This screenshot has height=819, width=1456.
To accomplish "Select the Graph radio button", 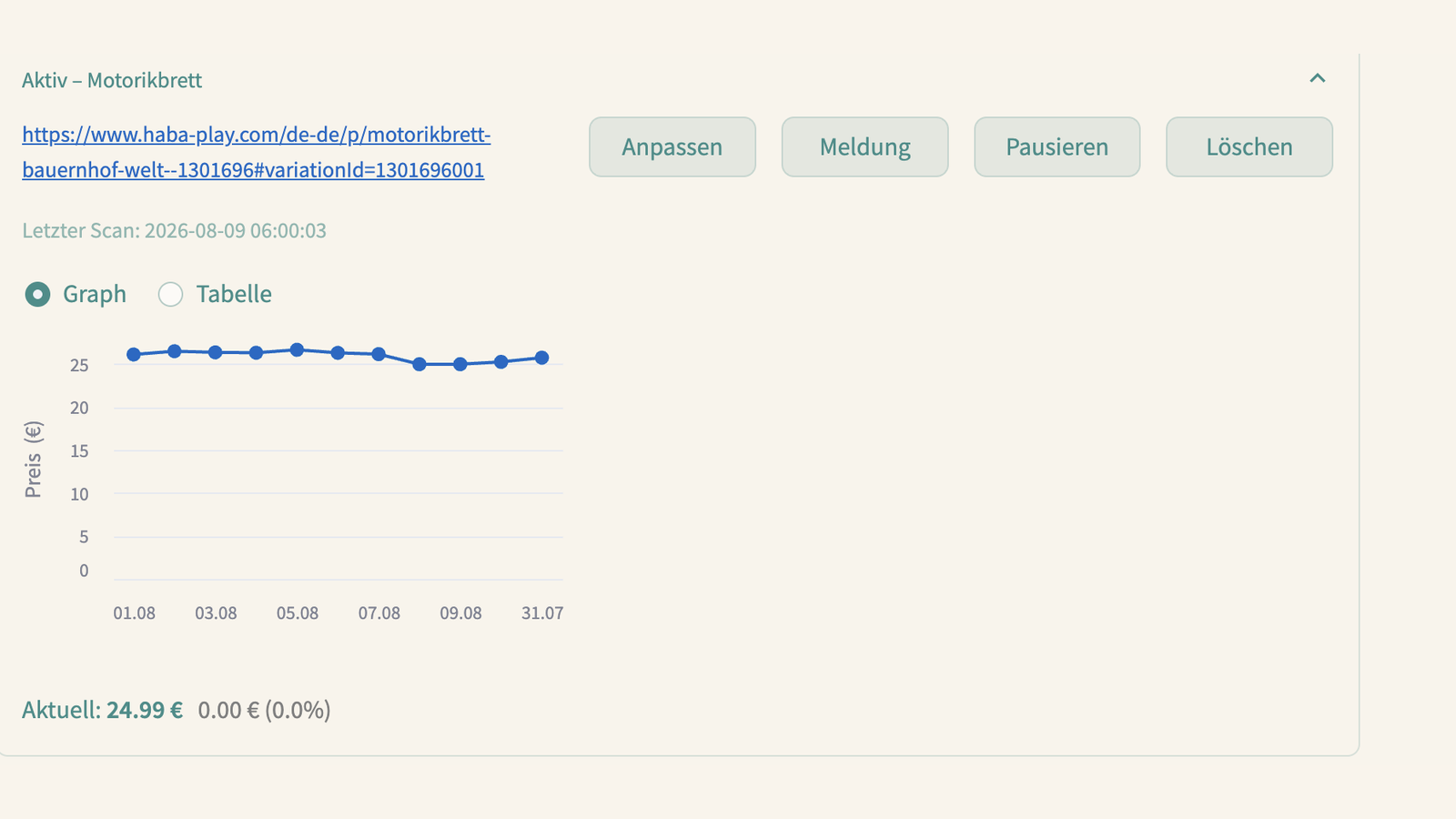I will click(x=37, y=294).
